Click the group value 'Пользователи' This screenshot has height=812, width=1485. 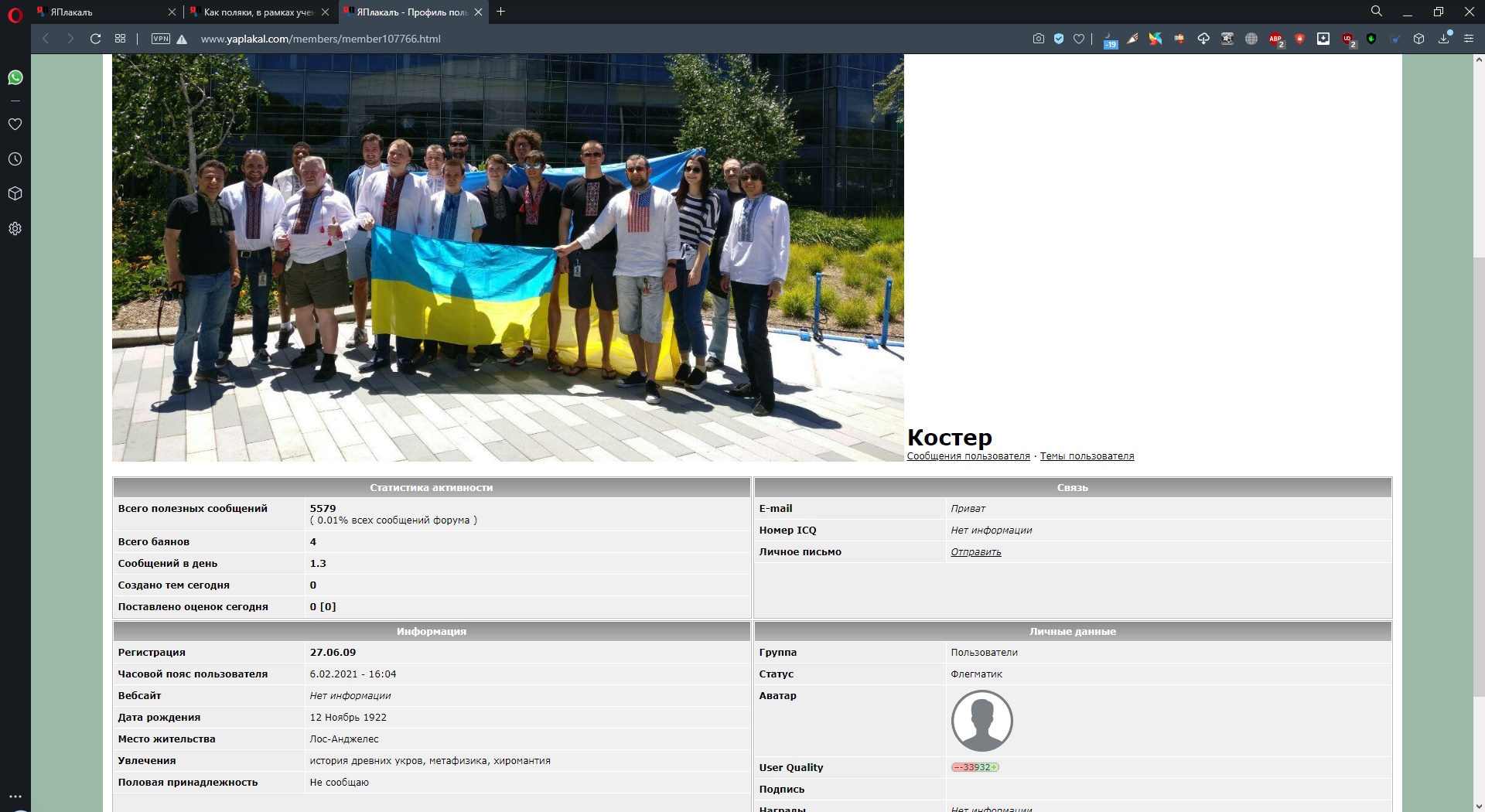point(985,653)
